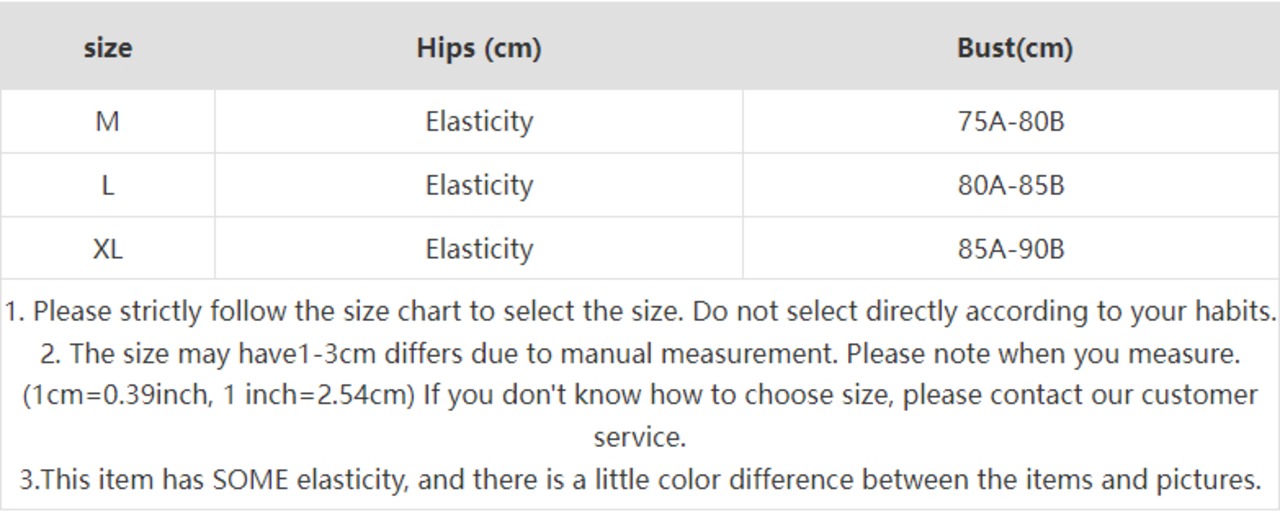Click the word 'SOME' in note 3
The height and width of the screenshot is (512, 1280).
point(251,479)
